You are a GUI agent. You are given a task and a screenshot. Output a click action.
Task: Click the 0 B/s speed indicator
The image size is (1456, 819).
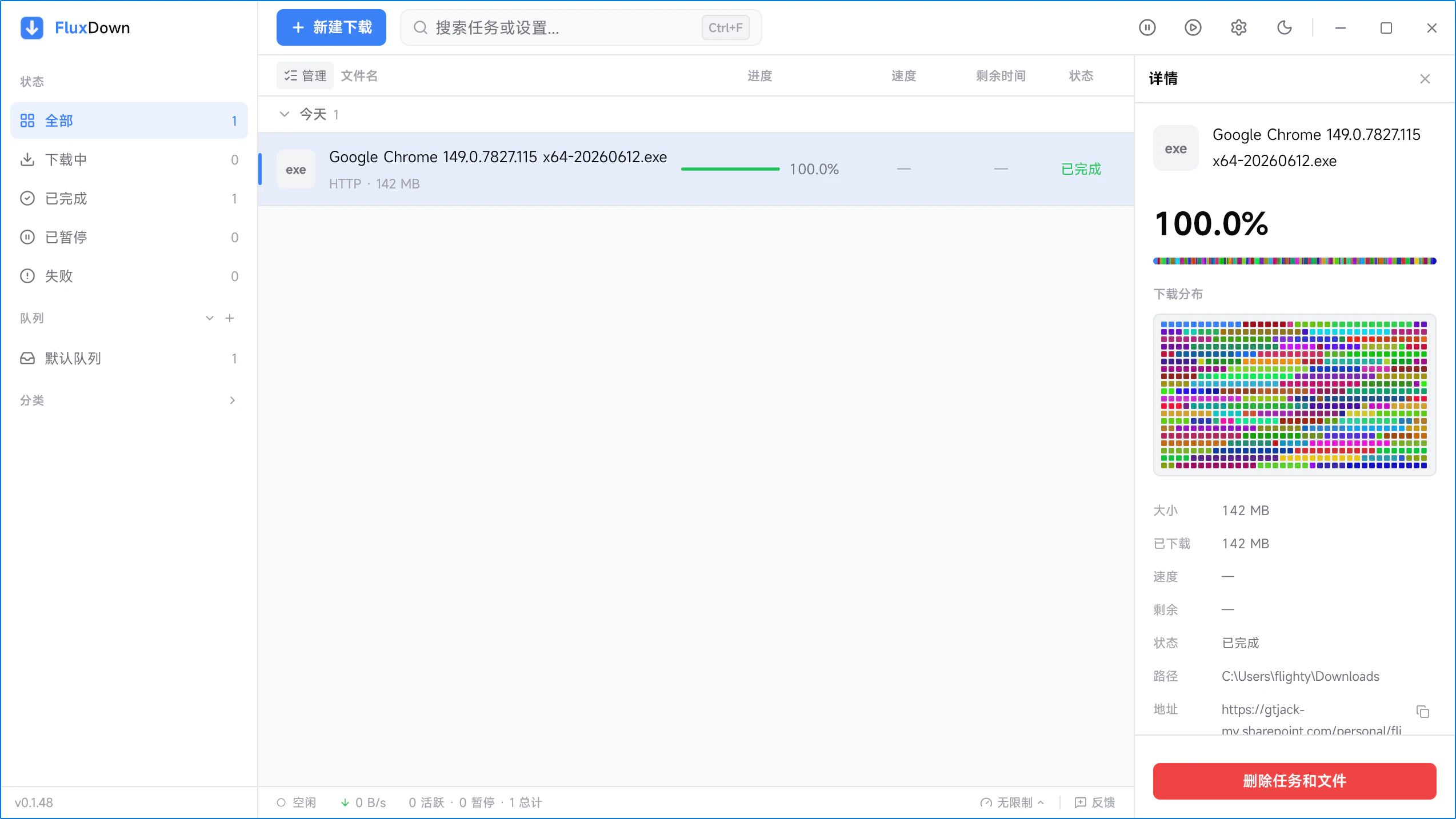pos(363,802)
